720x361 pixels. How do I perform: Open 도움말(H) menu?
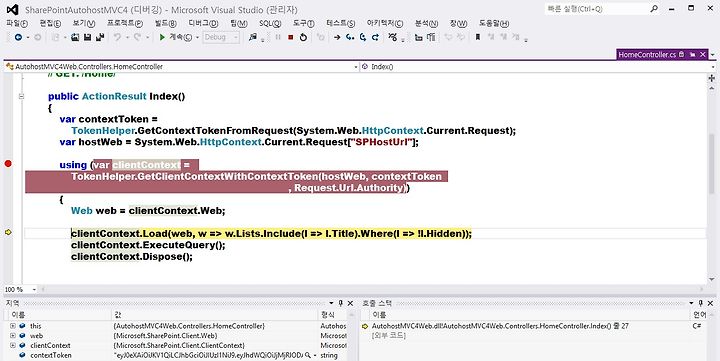pos(494,23)
